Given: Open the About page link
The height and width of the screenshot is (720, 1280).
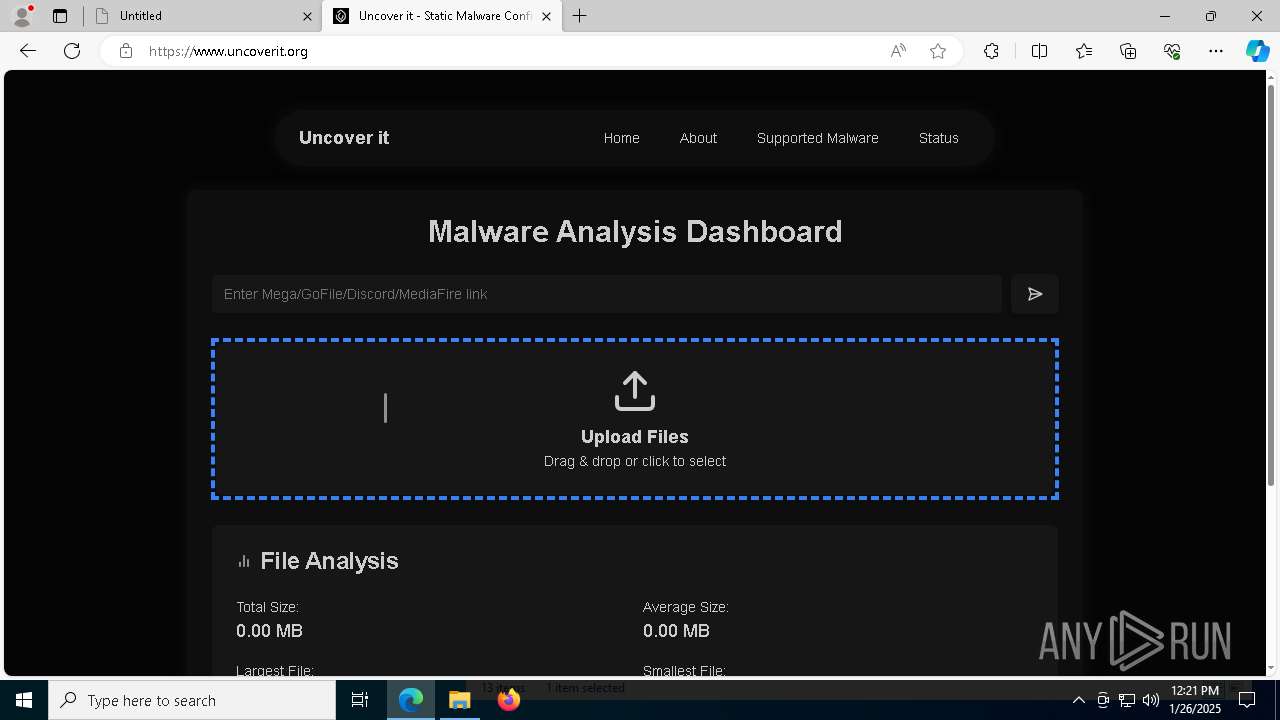Looking at the screenshot, I should tap(698, 138).
